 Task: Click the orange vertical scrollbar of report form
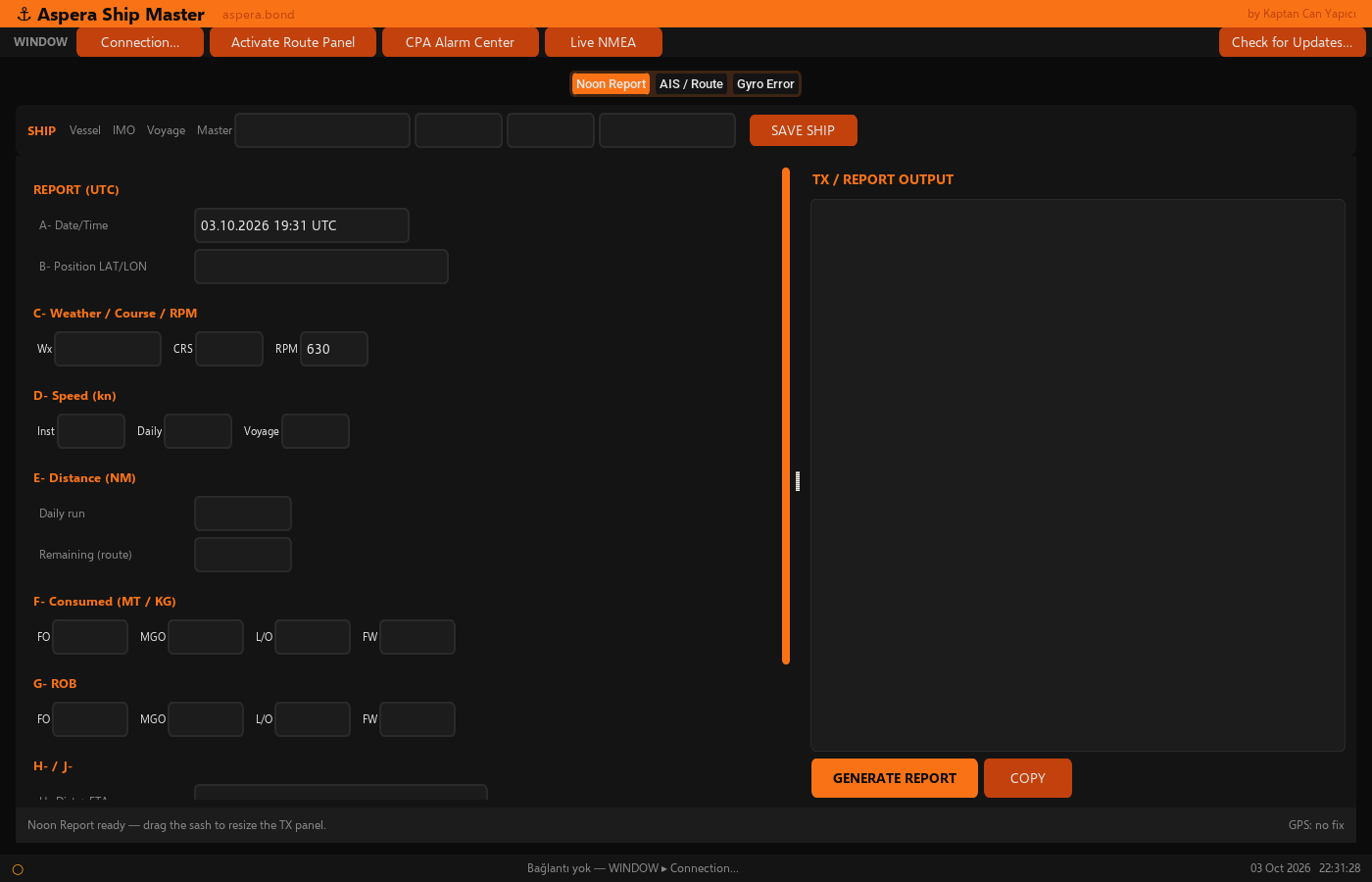[x=786, y=416]
